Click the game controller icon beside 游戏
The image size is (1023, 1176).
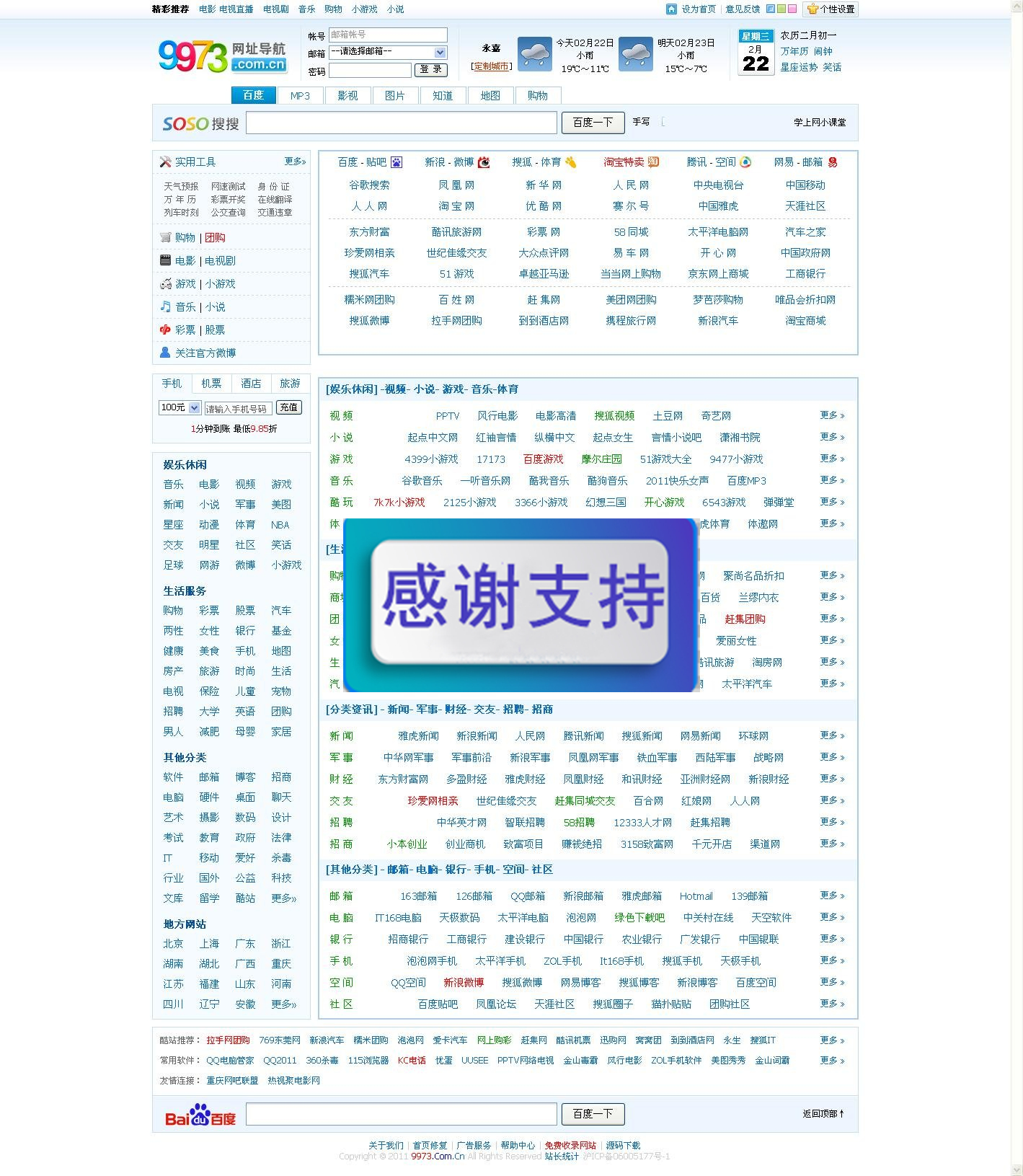pos(166,283)
